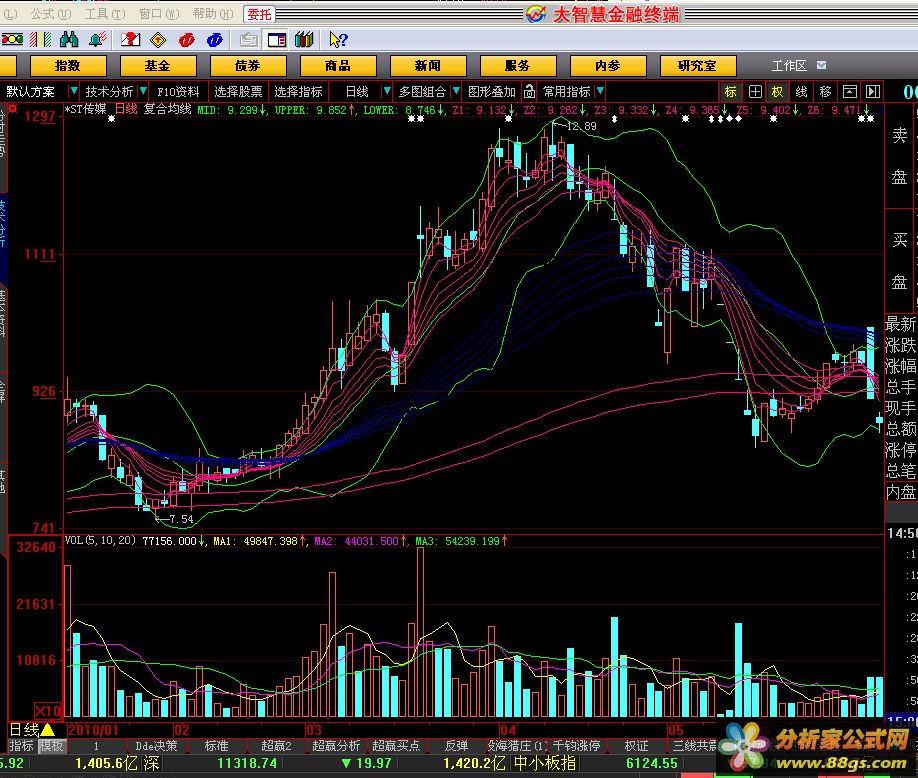Open the striped color bars tool
The image size is (918, 778).
click(40, 39)
